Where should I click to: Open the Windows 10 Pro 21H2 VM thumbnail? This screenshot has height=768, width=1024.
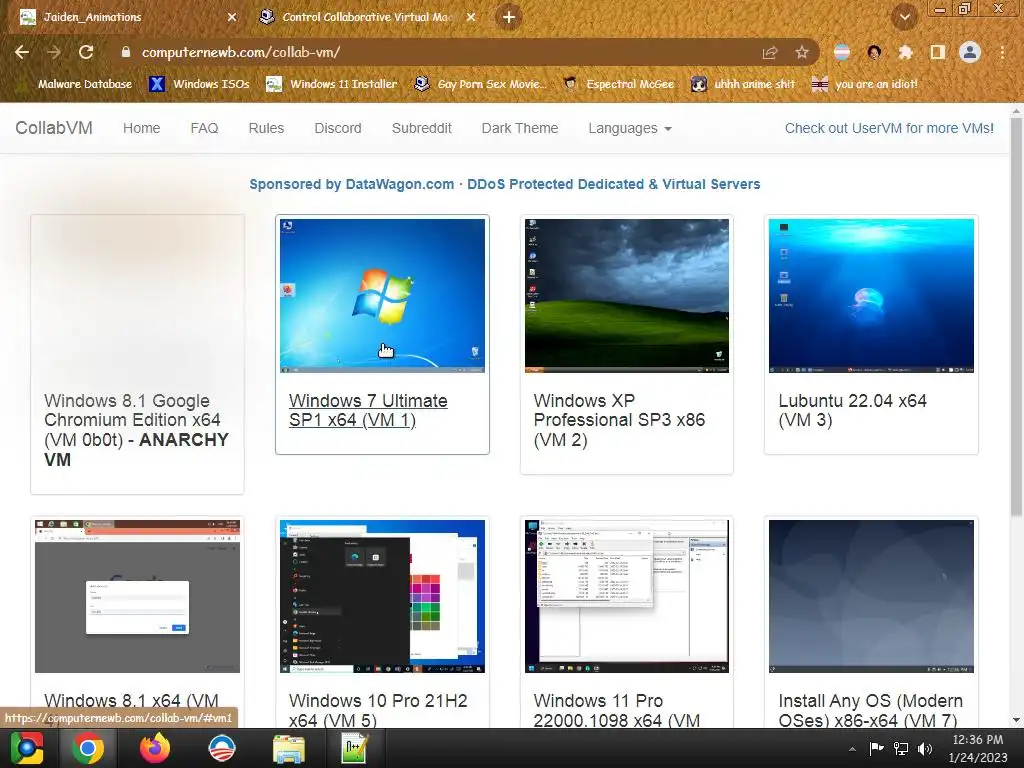[x=382, y=596]
